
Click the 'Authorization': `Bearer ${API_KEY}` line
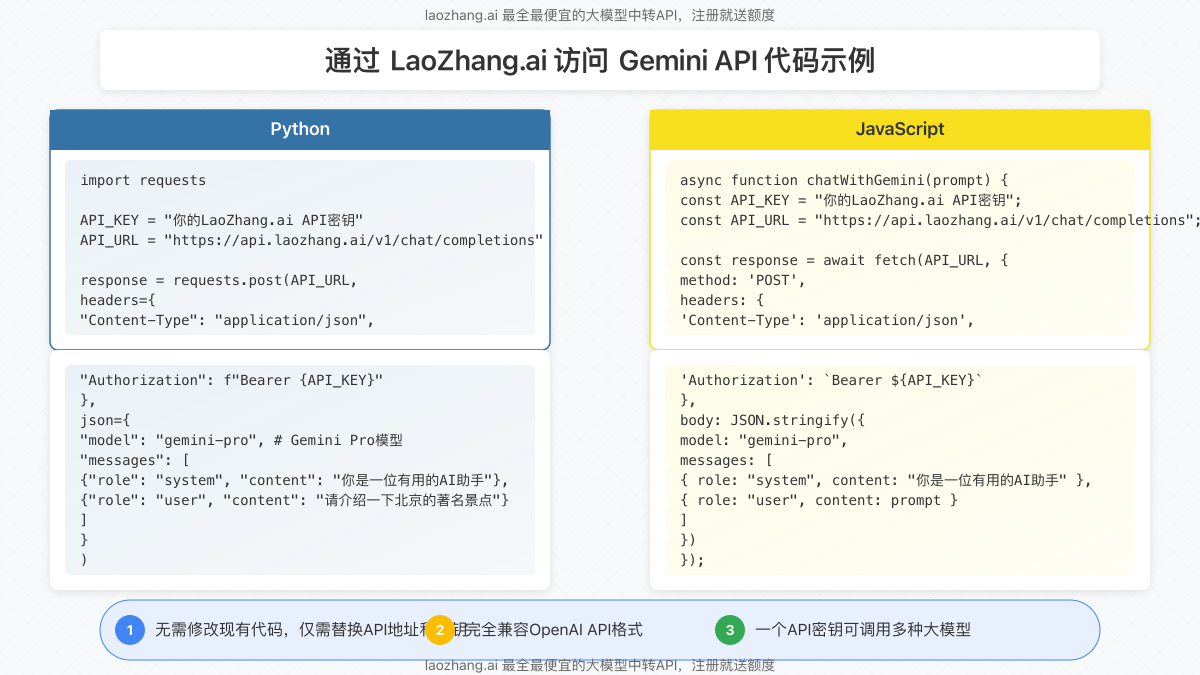(832, 380)
